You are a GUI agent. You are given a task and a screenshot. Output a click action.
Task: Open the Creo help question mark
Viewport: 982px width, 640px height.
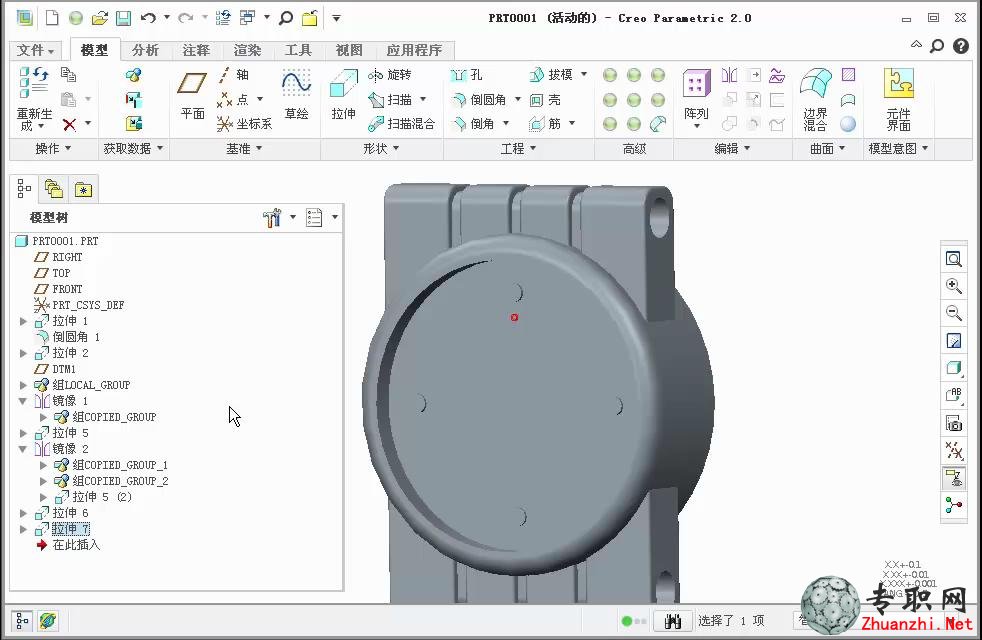(x=961, y=46)
